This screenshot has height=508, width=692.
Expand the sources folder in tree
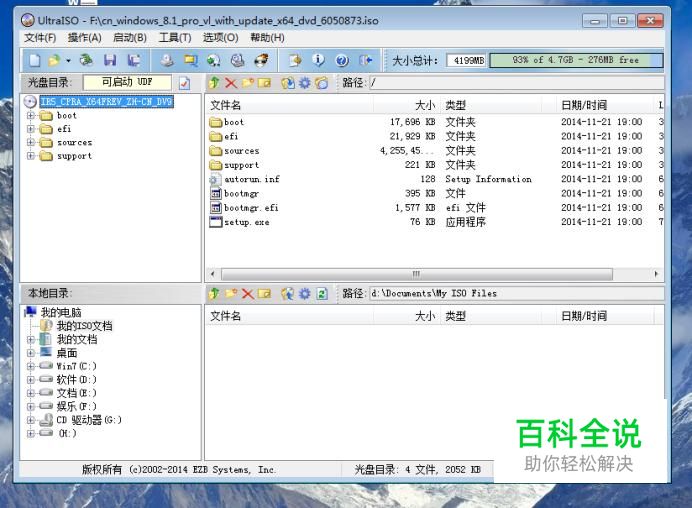click(x=30, y=142)
